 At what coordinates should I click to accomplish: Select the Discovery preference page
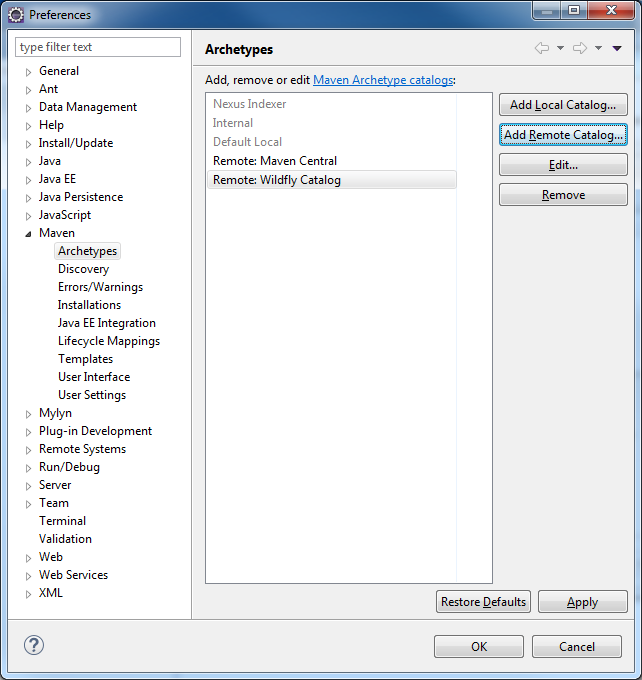(83, 269)
